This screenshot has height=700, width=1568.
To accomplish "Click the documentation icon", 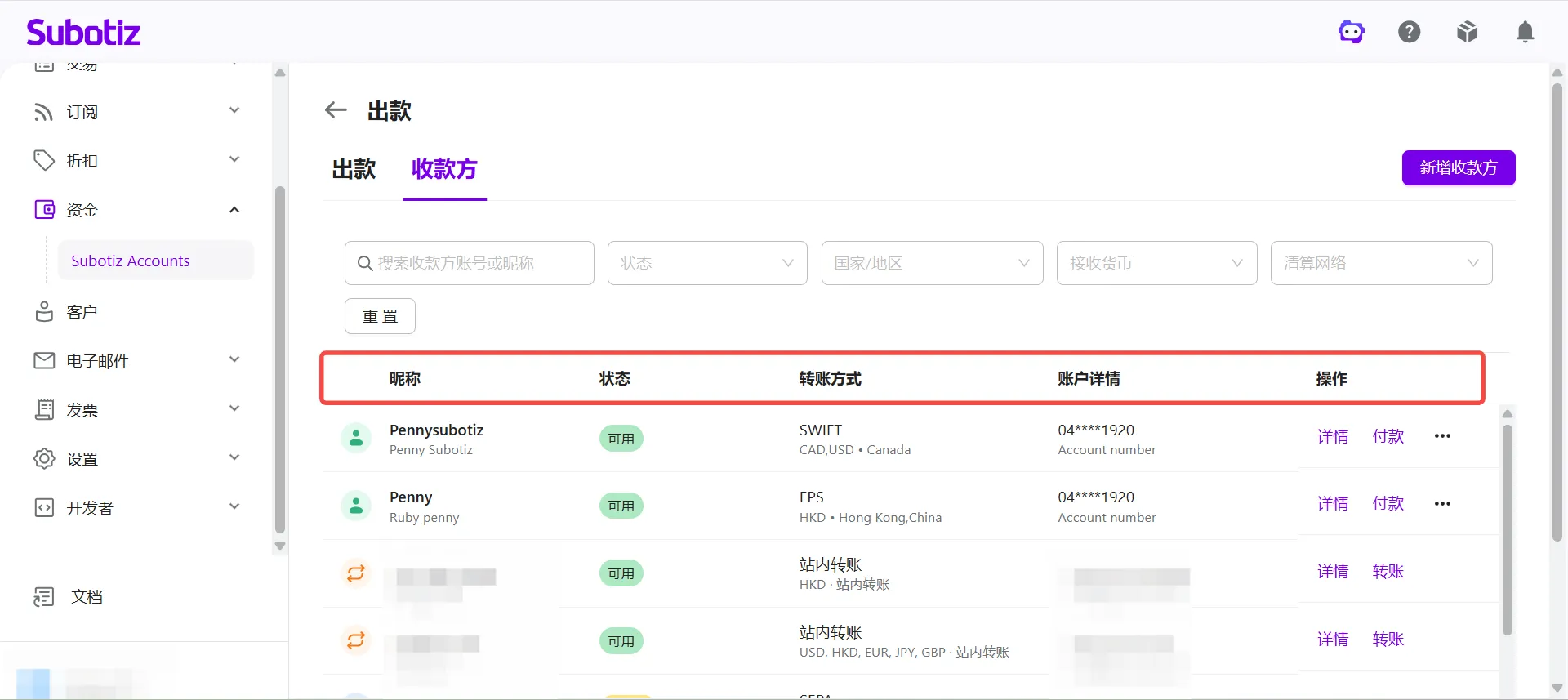I will pos(44,597).
